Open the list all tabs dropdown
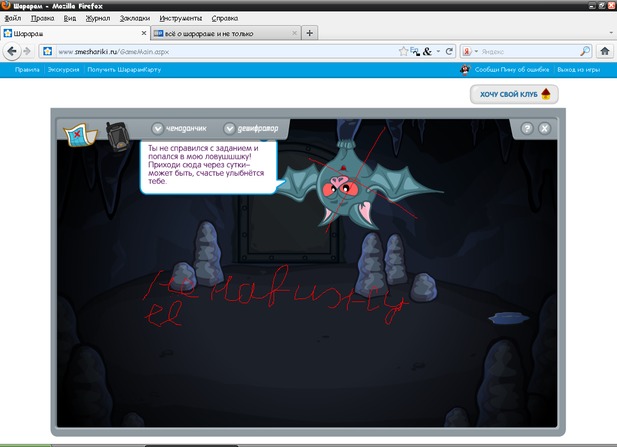617x447 pixels. pyautogui.click(x=611, y=33)
